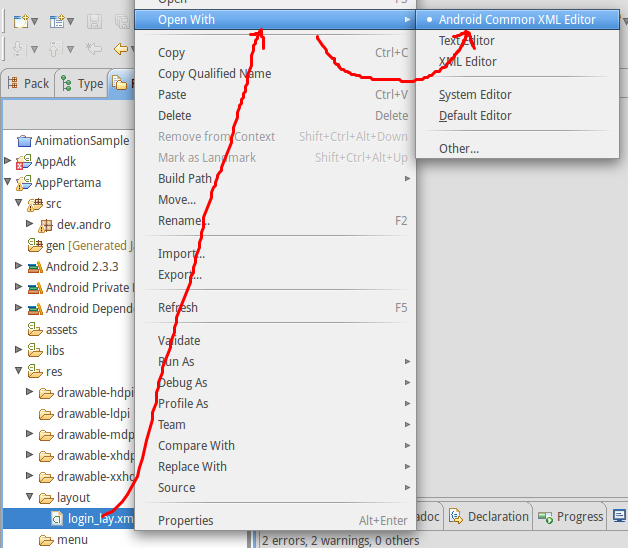Click Rename... in the context menu
The image size is (628, 548).
coord(275,220)
